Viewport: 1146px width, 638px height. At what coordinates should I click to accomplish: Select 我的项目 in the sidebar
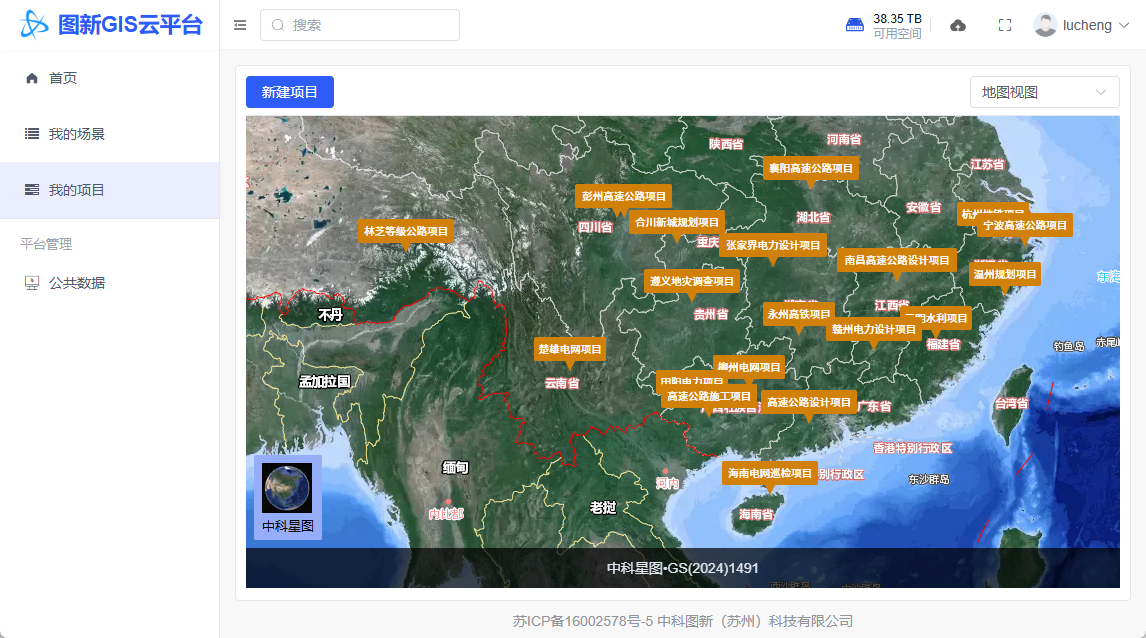click(77, 190)
